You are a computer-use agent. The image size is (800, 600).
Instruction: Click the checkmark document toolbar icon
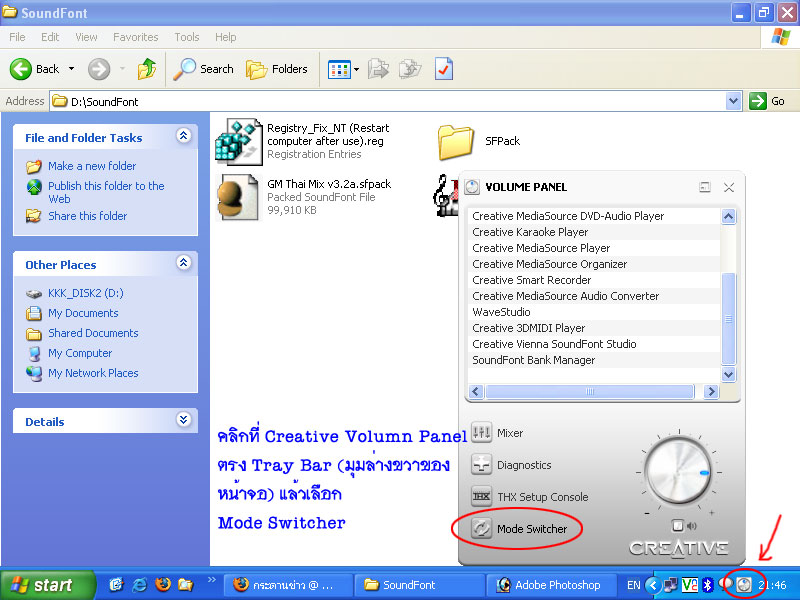coord(443,69)
